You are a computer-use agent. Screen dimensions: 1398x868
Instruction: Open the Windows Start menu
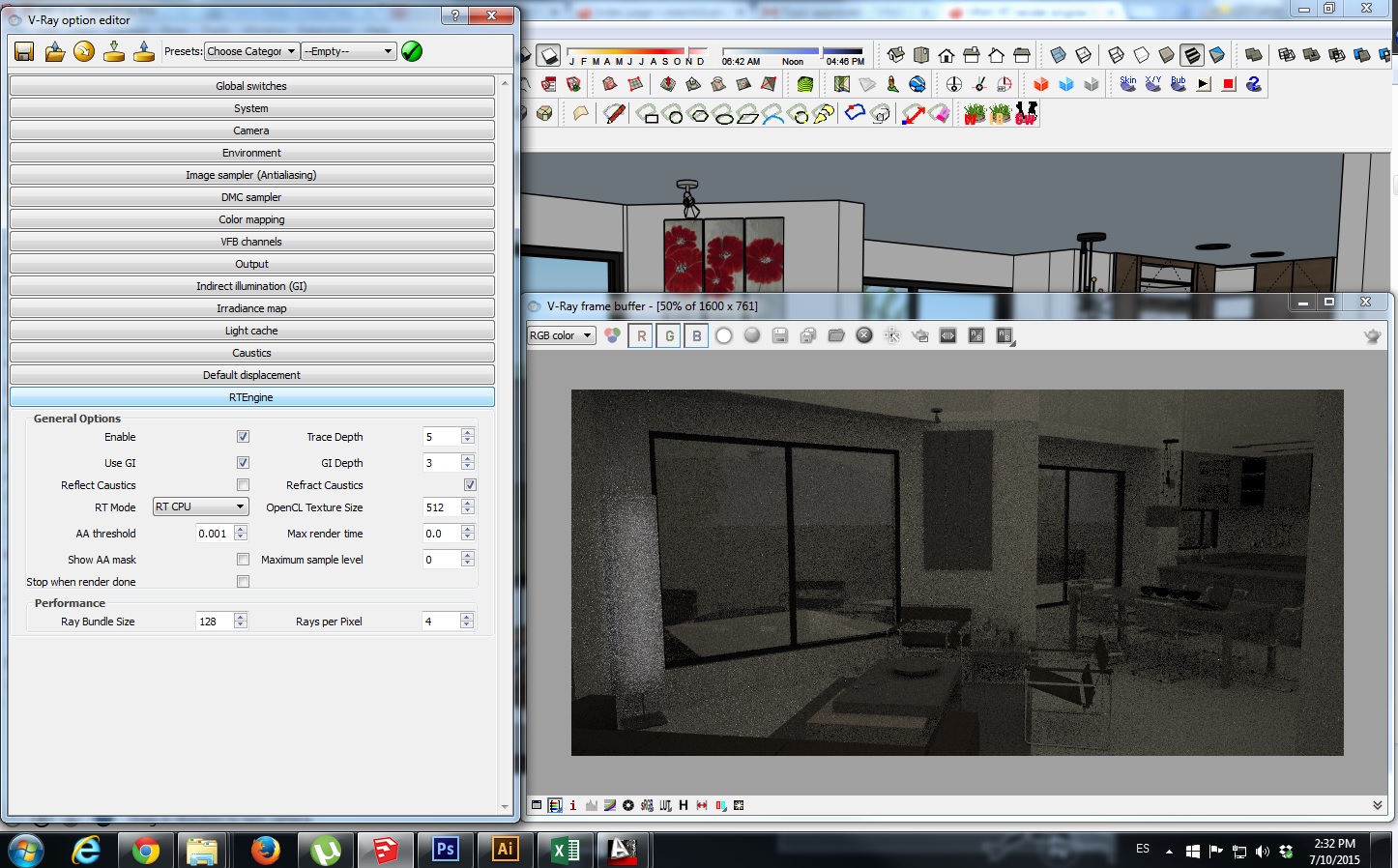(x=25, y=851)
